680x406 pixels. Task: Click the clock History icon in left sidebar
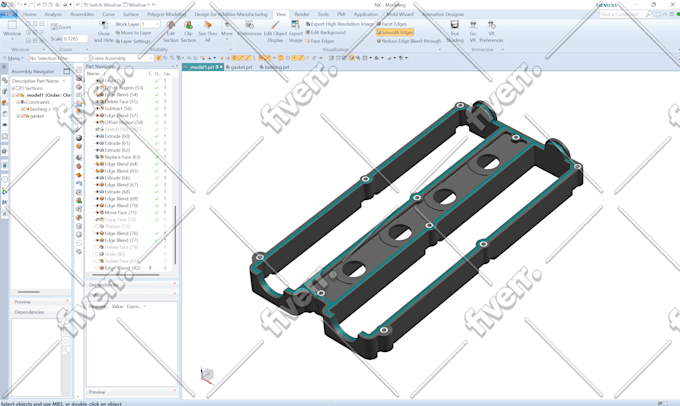[x=4, y=179]
